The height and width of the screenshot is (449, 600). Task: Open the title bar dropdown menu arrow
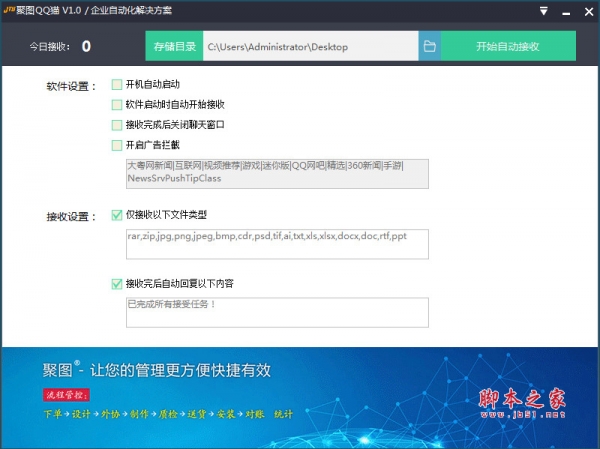542,12
